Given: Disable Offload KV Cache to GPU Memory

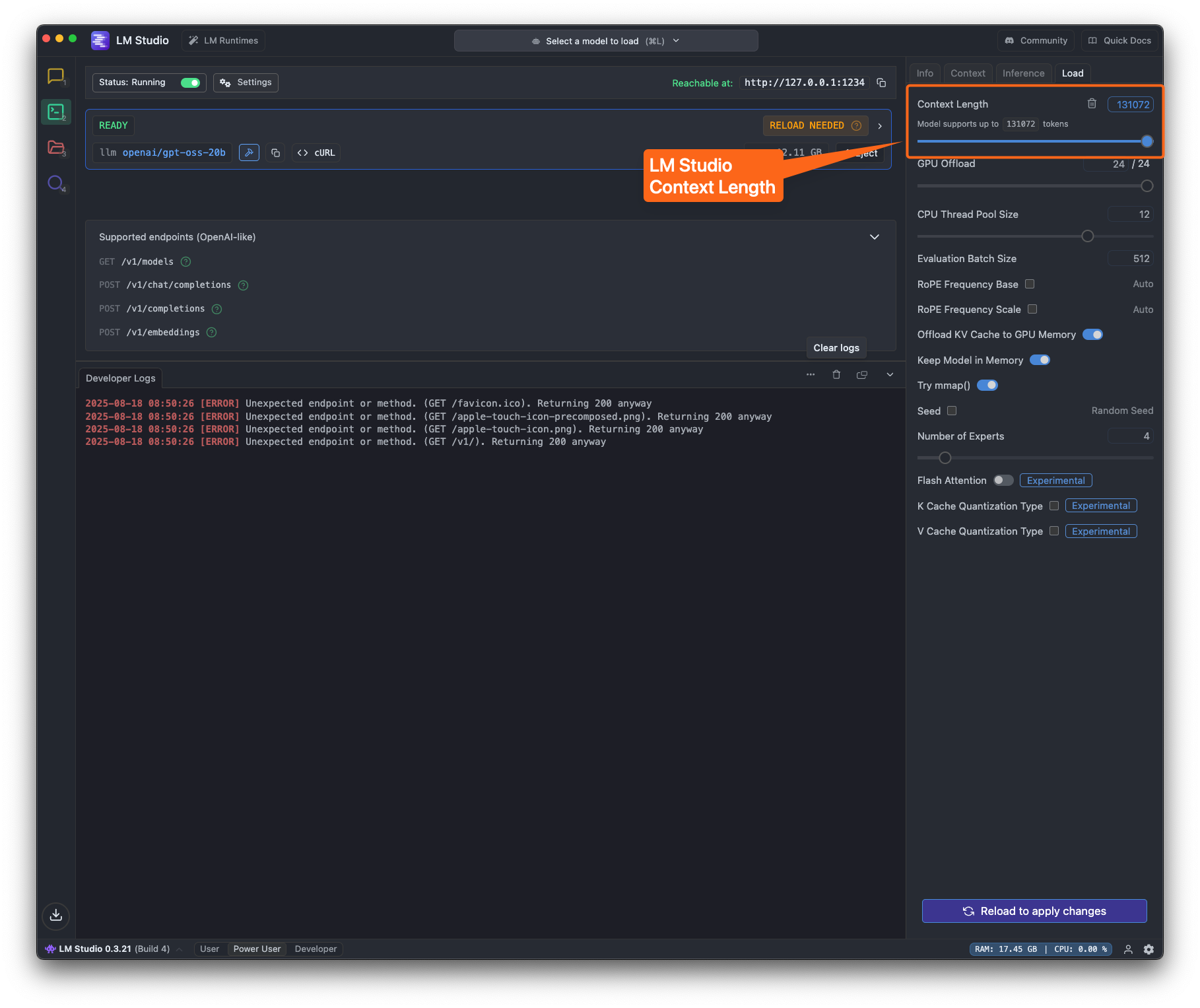Looking at the screenshot, I should (x=1092, y=335).
